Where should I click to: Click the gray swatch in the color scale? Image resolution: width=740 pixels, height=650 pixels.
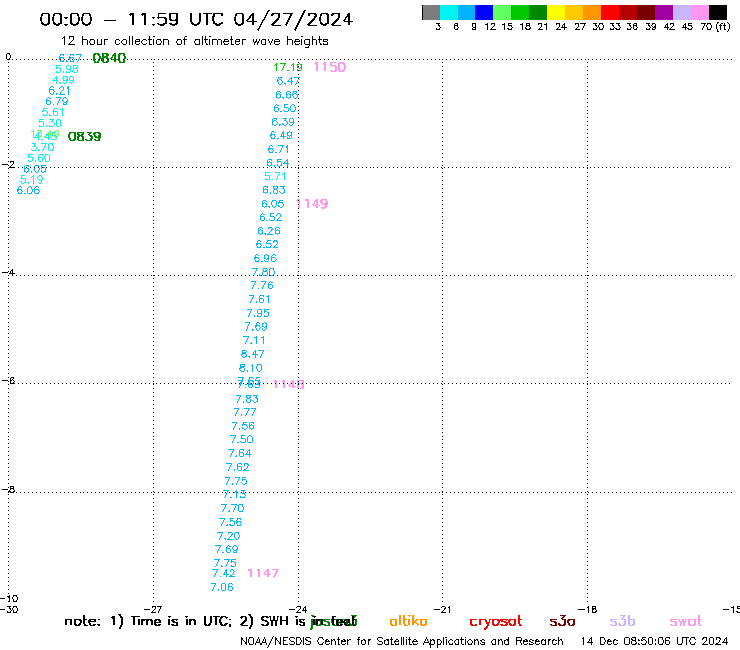click(x=431, y=12)
